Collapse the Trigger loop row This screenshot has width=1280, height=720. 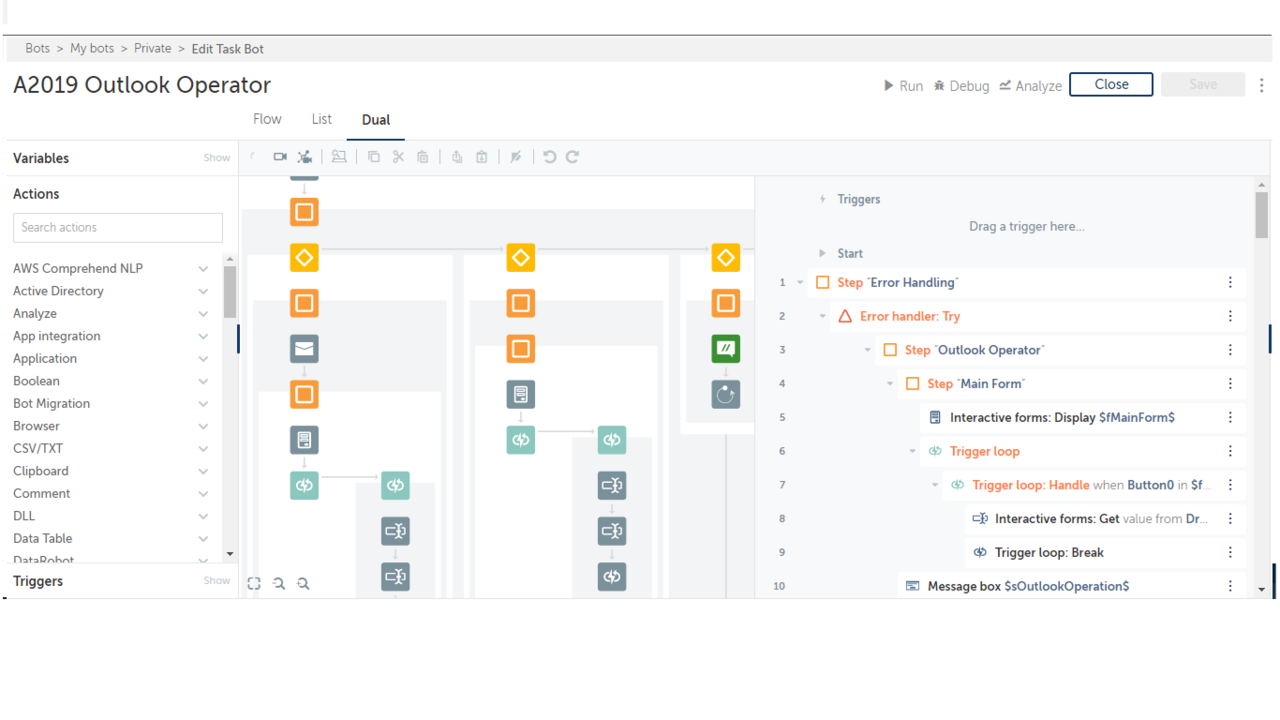[912, 451]
